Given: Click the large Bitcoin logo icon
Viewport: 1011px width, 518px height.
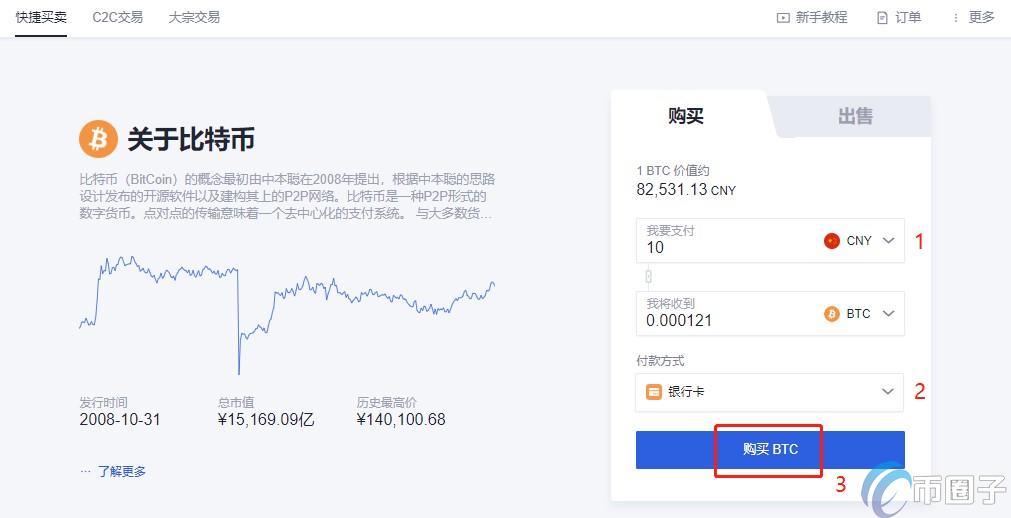Looking at the screenshot, I should point(98,139).
